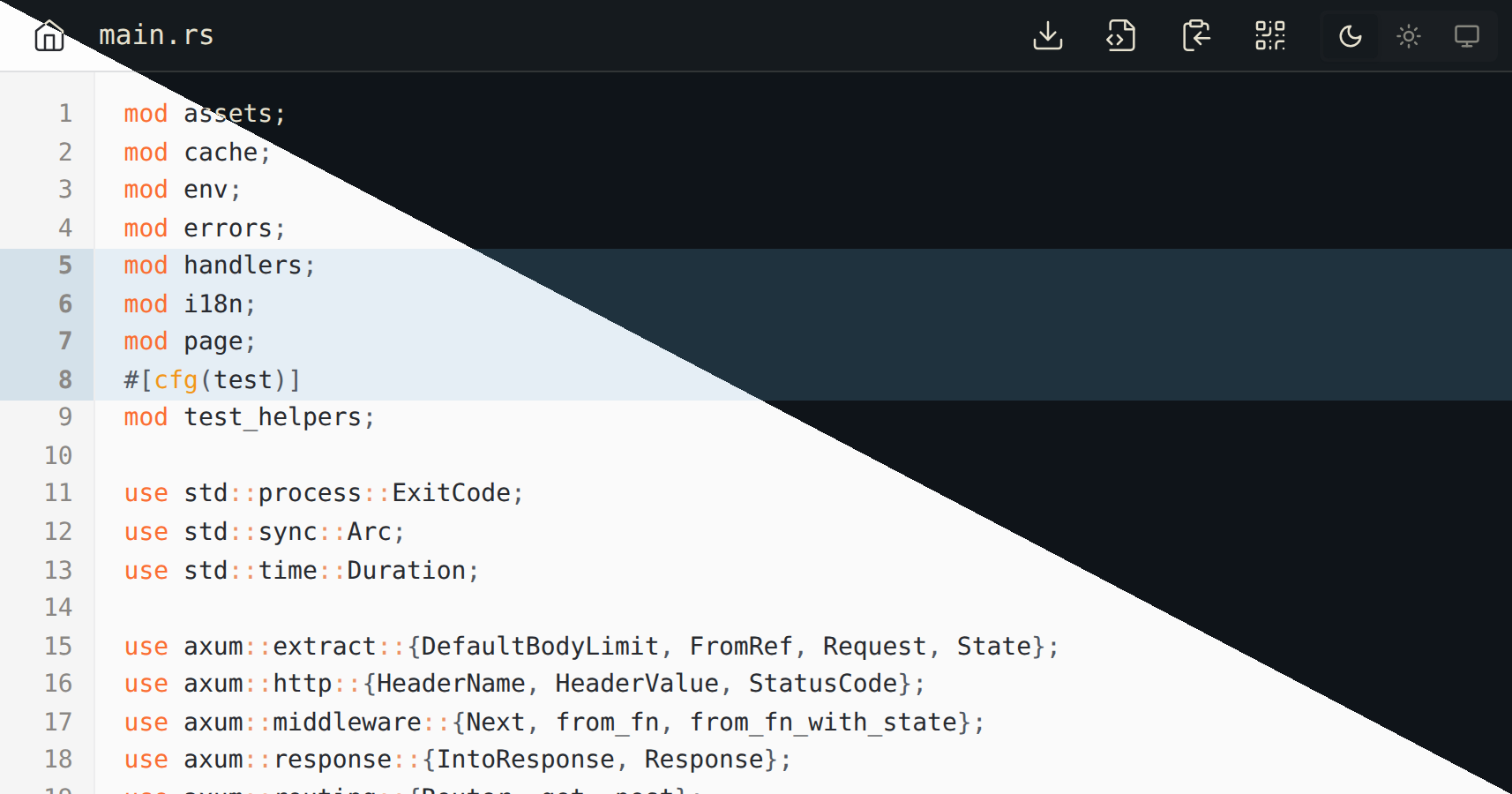This screenshot has height=794, width=1512.
Task: Click the 'mod handlers;' code line
Action: 220,265
